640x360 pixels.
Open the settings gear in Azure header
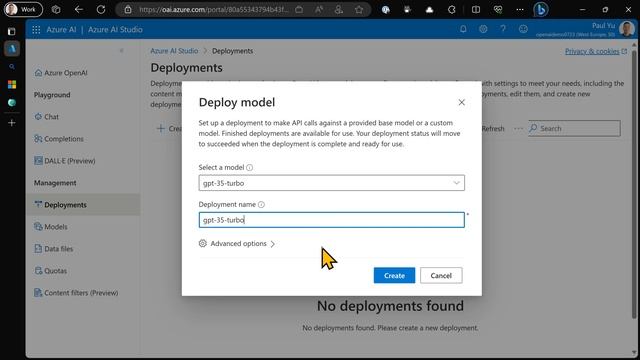483,29
